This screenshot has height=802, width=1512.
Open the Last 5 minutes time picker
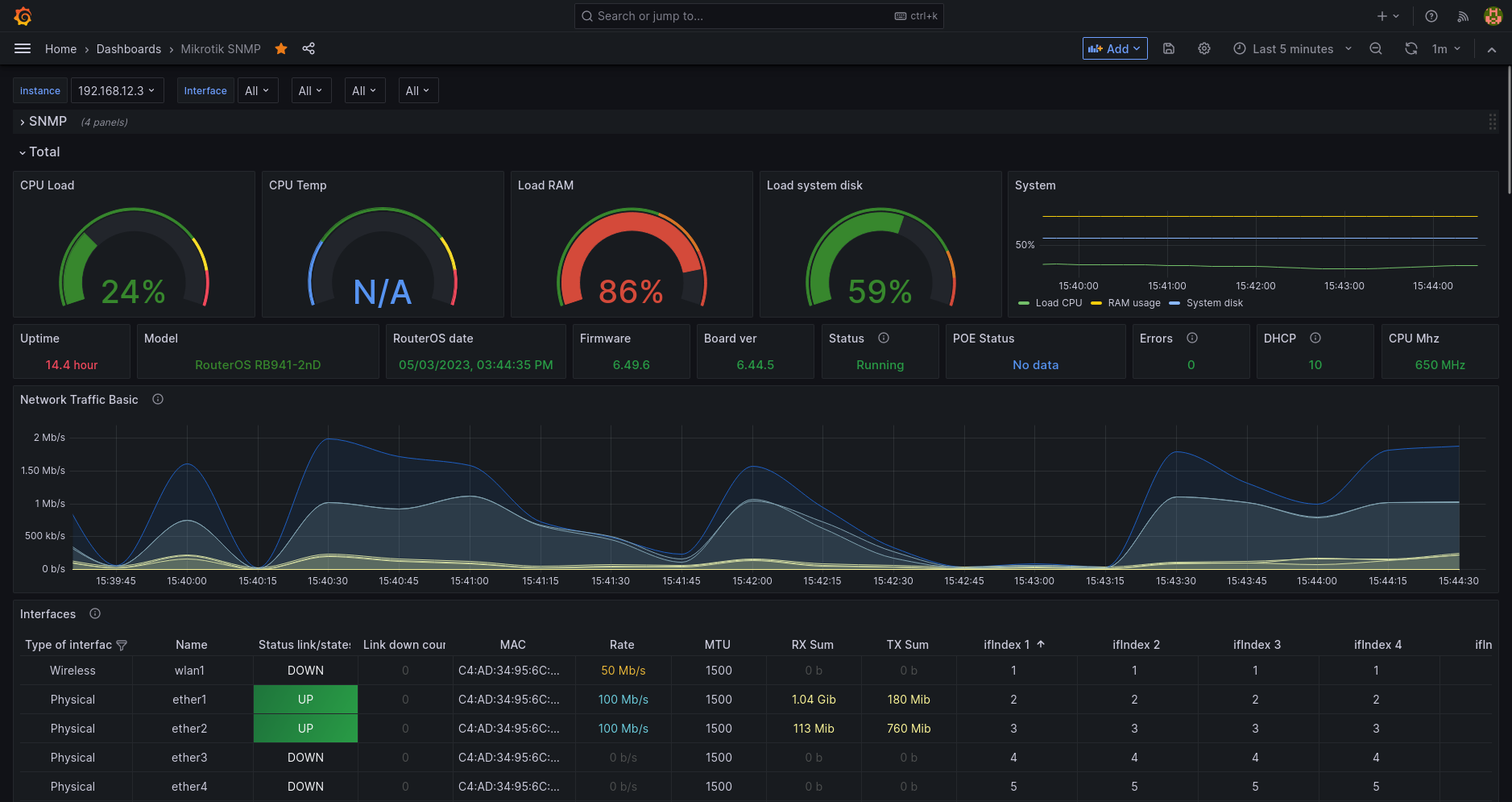(x=1293, y=48)
